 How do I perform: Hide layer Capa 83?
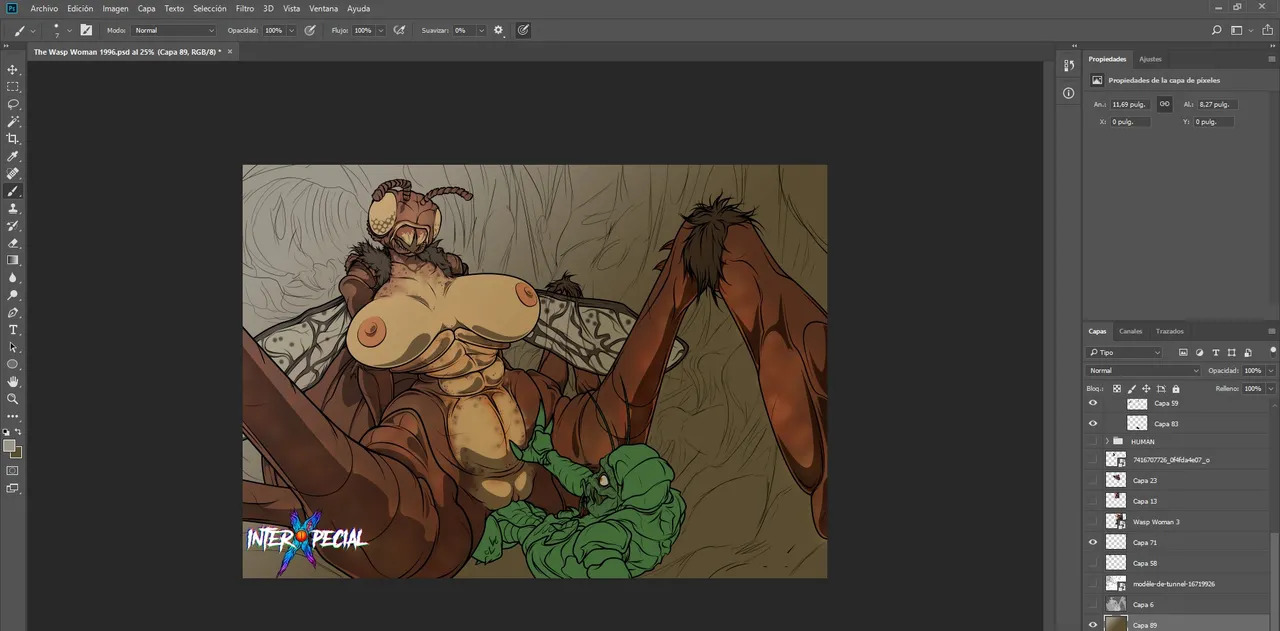[1093, 423]
